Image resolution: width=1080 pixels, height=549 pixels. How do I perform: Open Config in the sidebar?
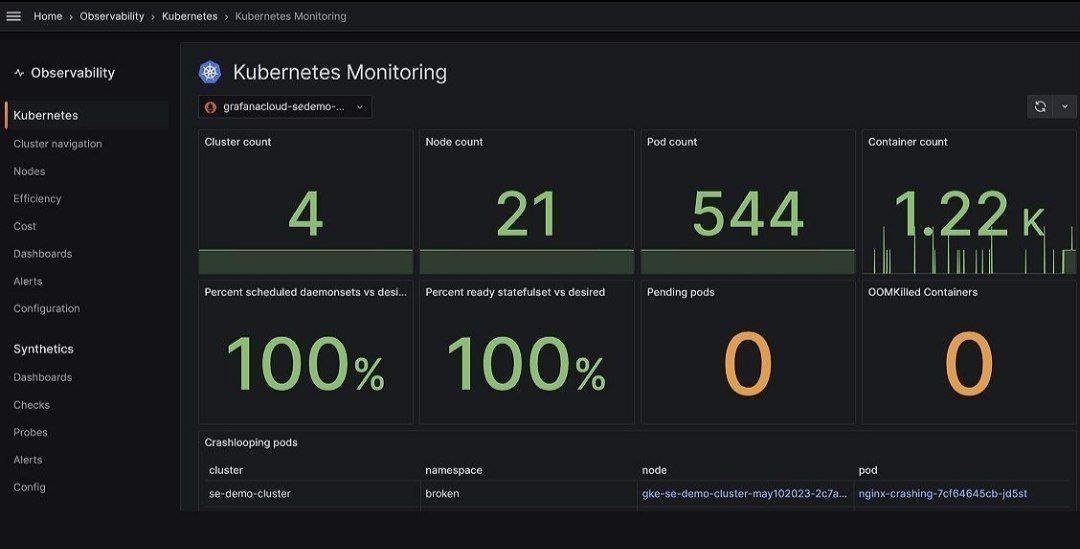tap(30, 487)
